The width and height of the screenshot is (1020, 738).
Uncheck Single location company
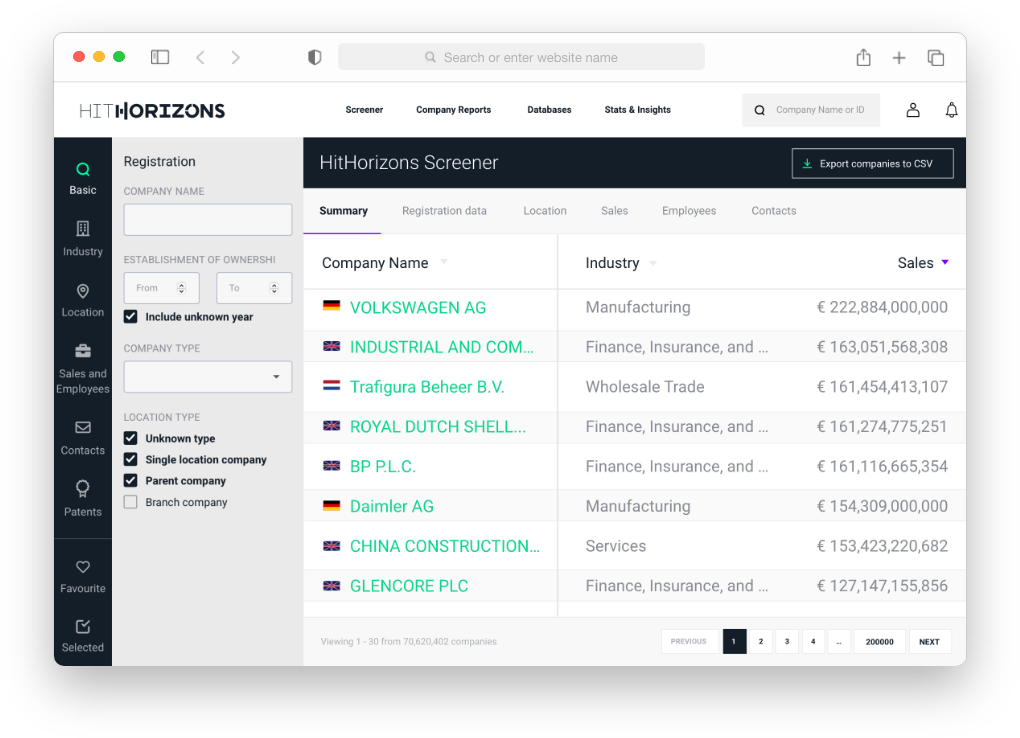coord(131,459)
